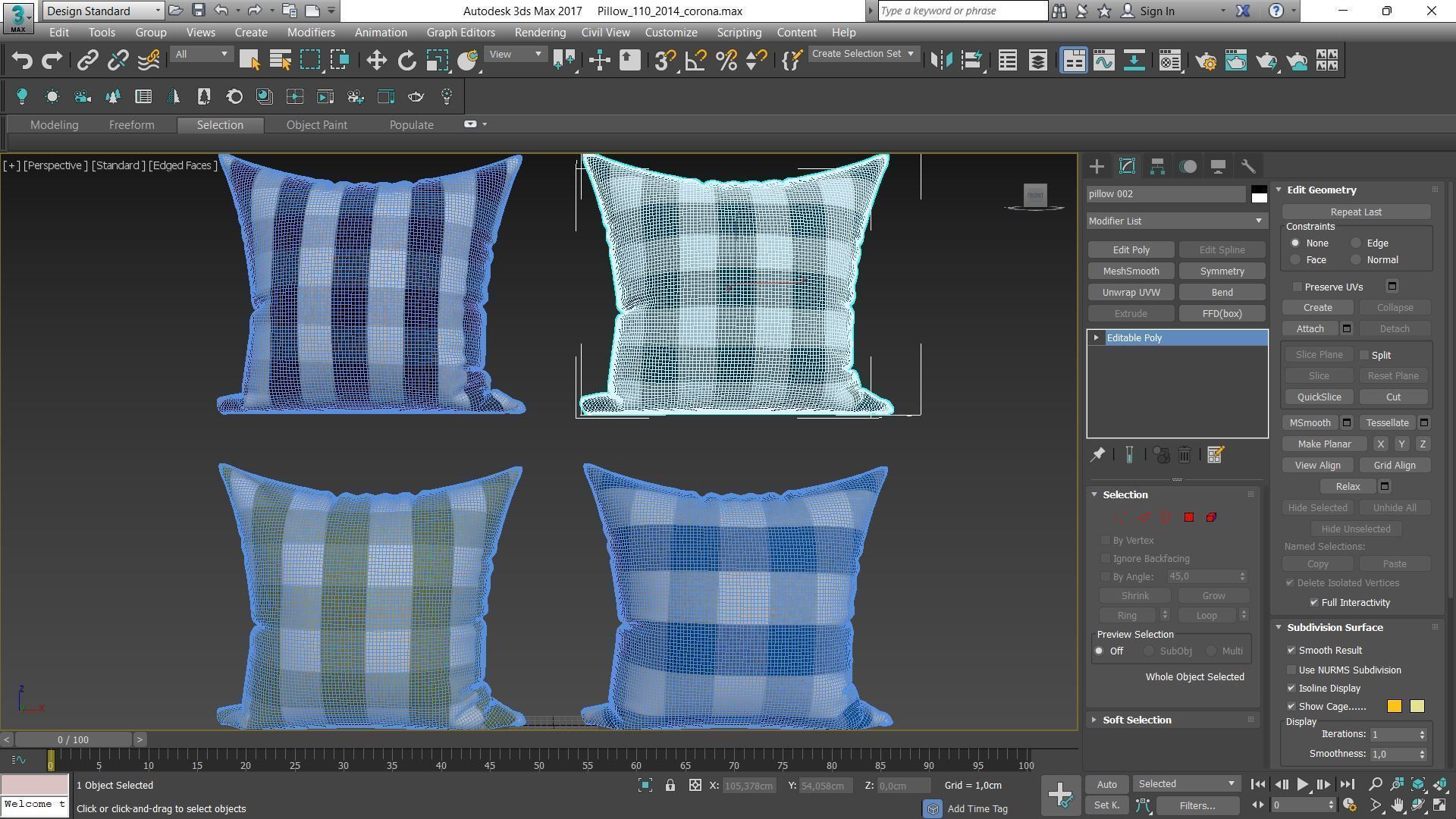Select the Select Object tool
This screenshot has height=819, width=1456.
tap(249, 61)
